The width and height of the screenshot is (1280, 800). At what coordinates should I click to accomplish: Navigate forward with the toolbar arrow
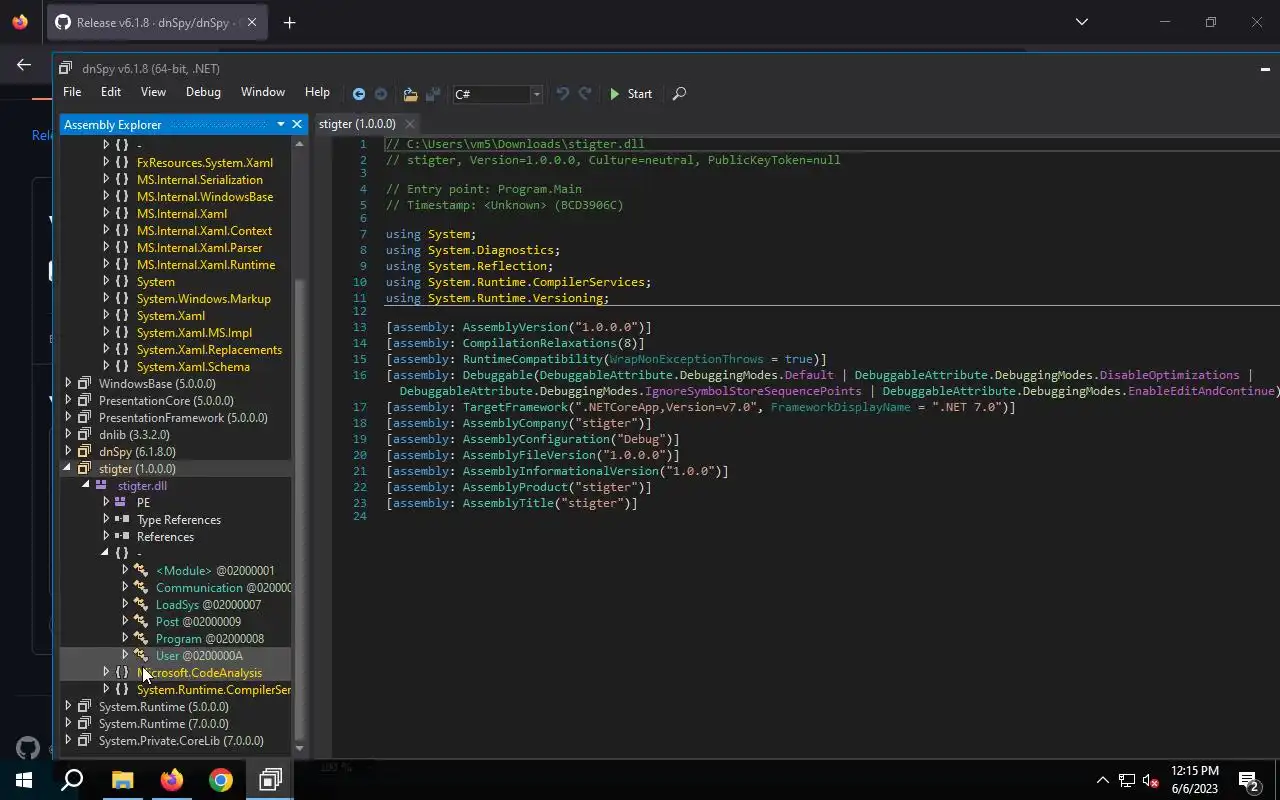[x=381, y=94]
